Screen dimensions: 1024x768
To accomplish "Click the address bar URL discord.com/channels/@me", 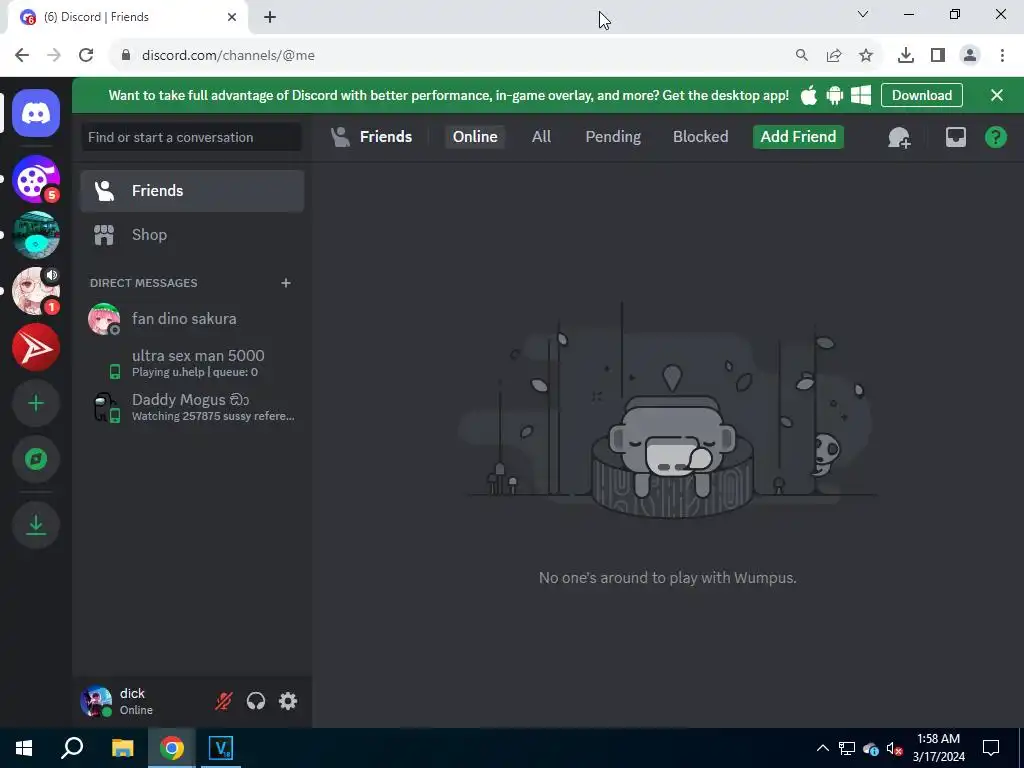I will pos(229,56).
